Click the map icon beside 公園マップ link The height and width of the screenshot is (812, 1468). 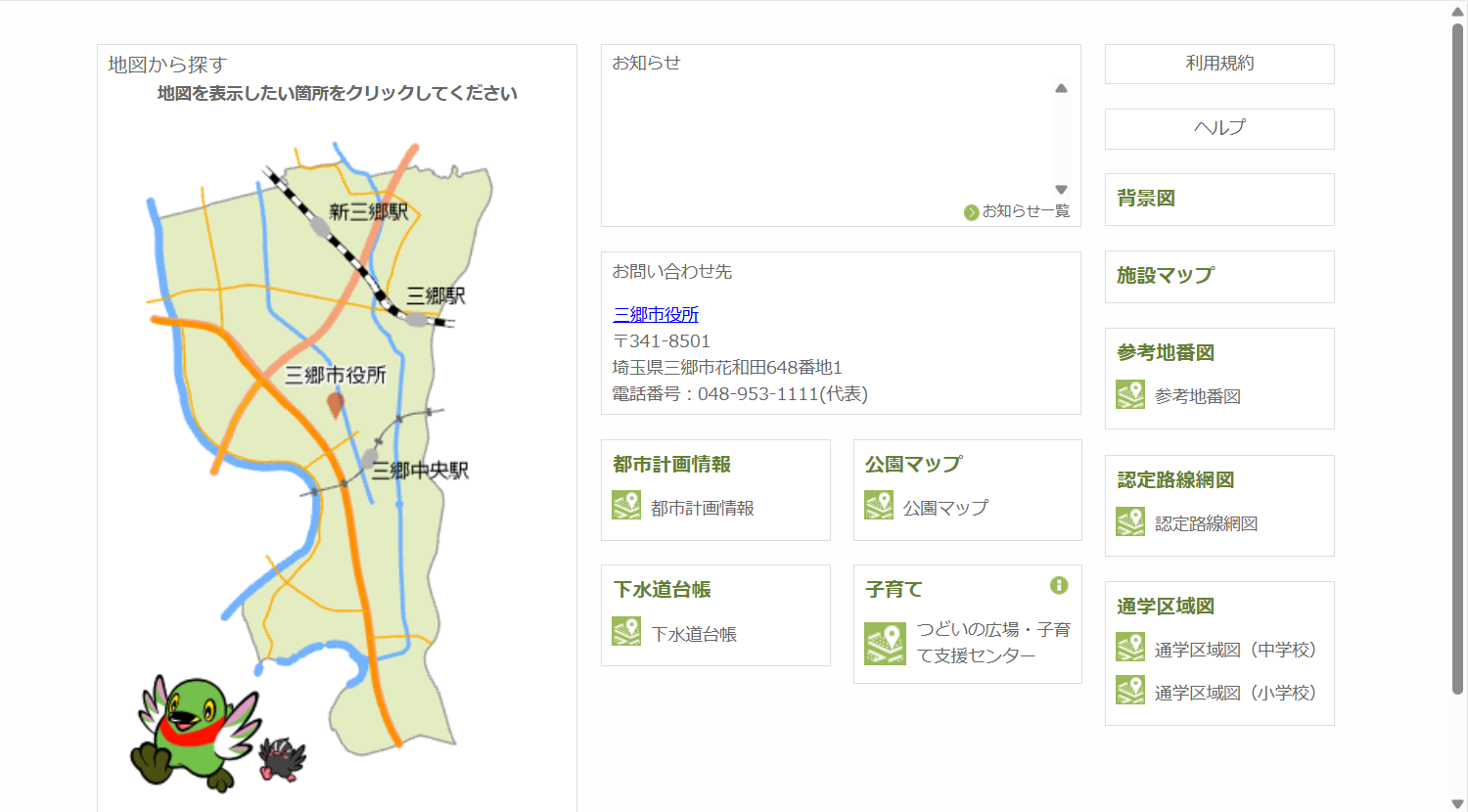point(879,506)
